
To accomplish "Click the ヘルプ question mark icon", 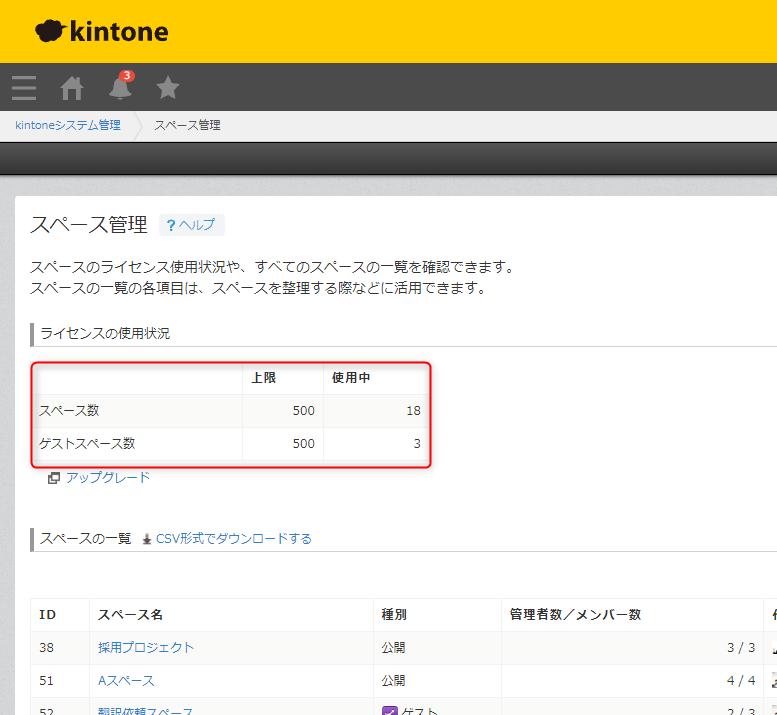I will point(172,225).
